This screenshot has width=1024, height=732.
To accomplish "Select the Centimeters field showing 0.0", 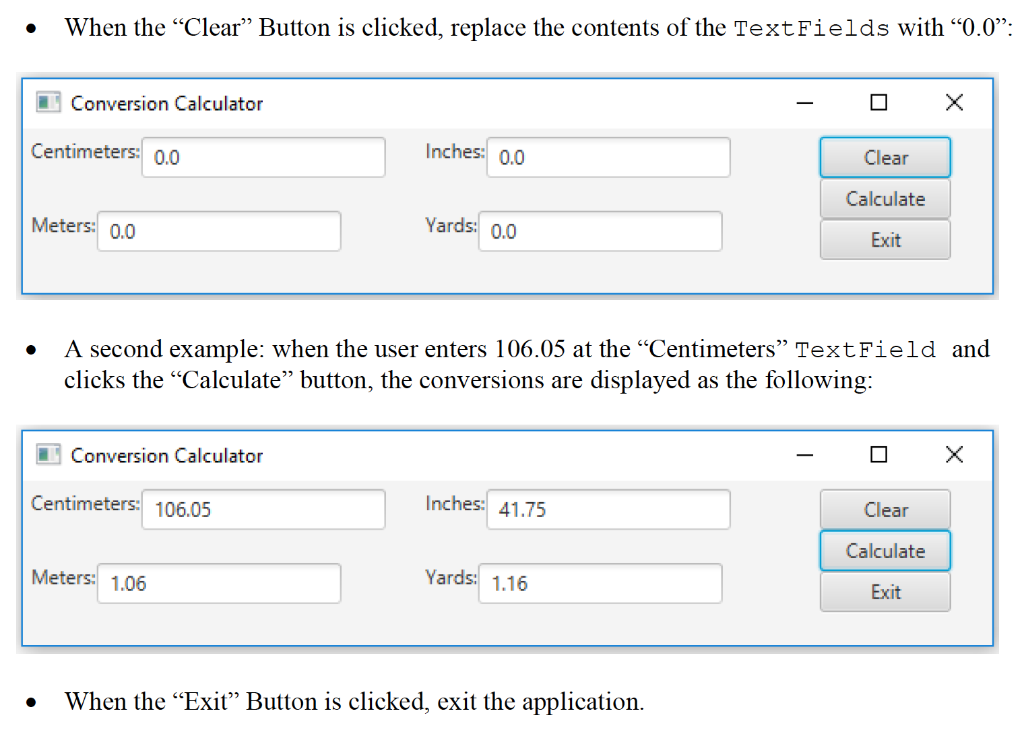I will click(263, 157).
